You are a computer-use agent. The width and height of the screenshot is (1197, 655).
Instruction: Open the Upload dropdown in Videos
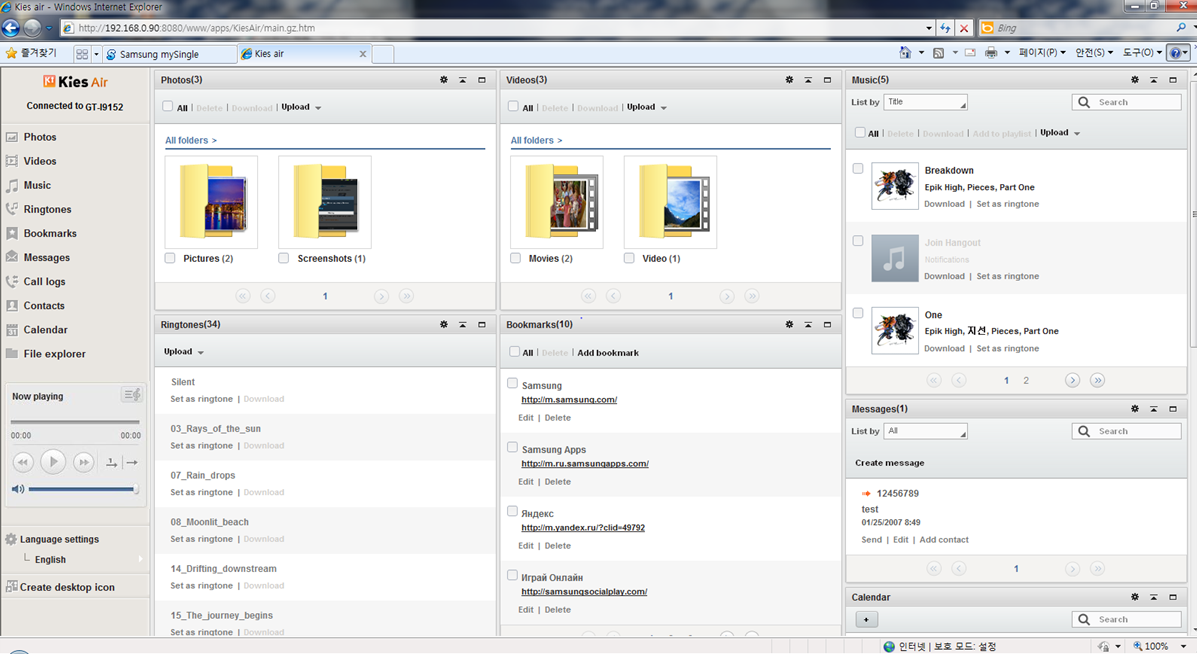tap(647, 108)
